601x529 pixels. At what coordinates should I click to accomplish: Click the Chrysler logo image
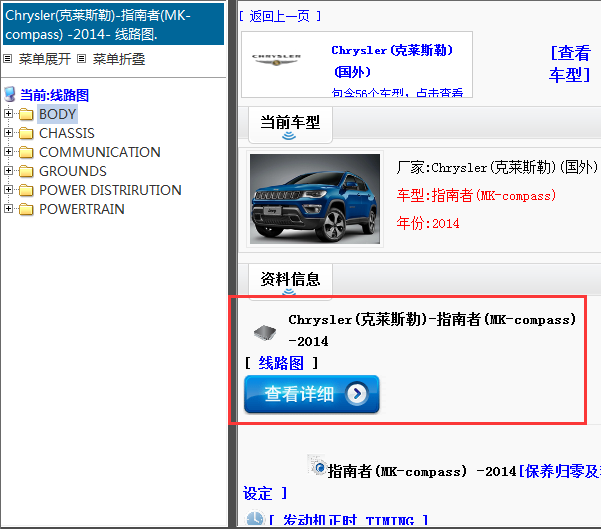276,60
